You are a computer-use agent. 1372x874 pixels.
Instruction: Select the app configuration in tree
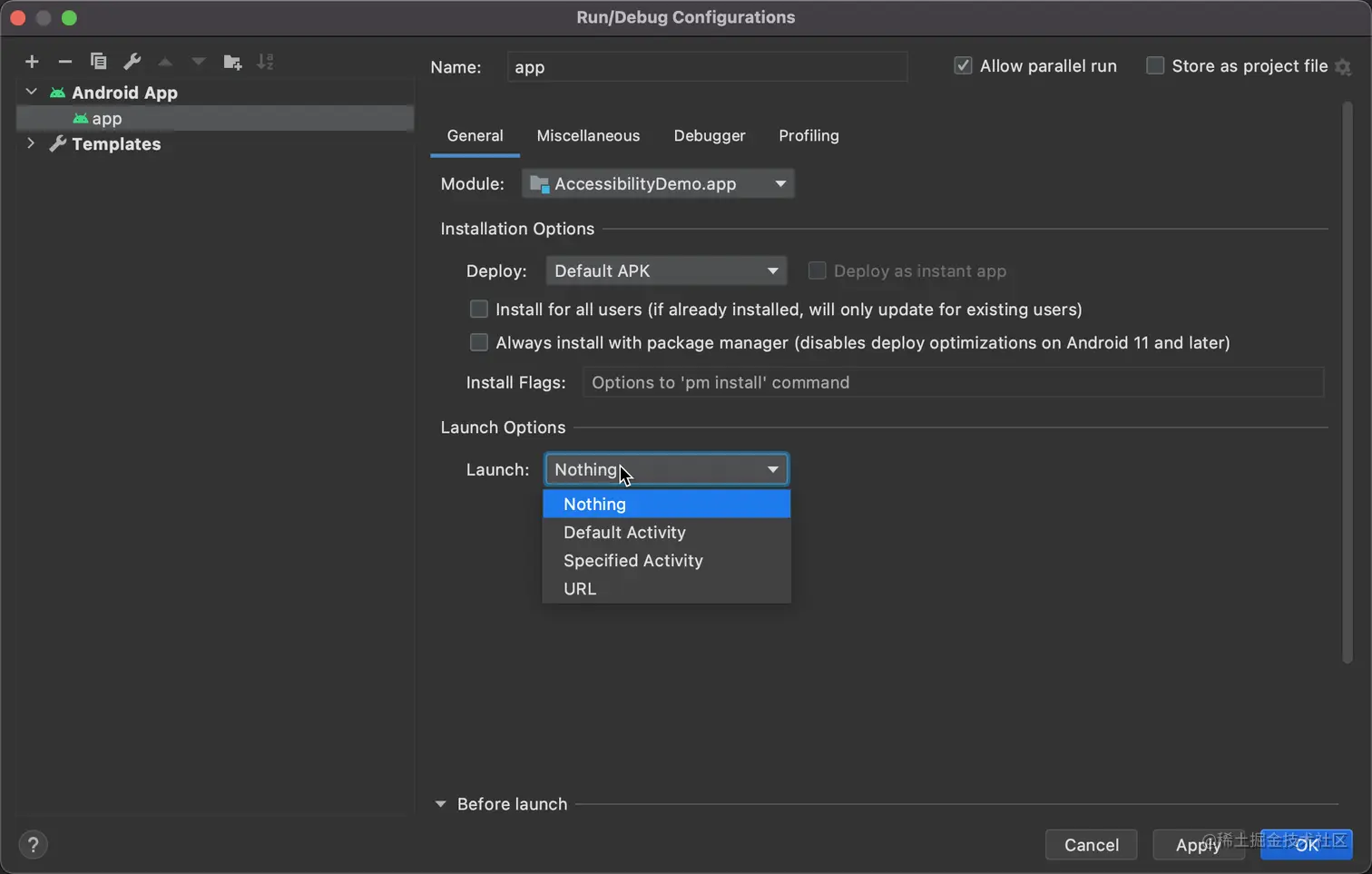(215, 118)
